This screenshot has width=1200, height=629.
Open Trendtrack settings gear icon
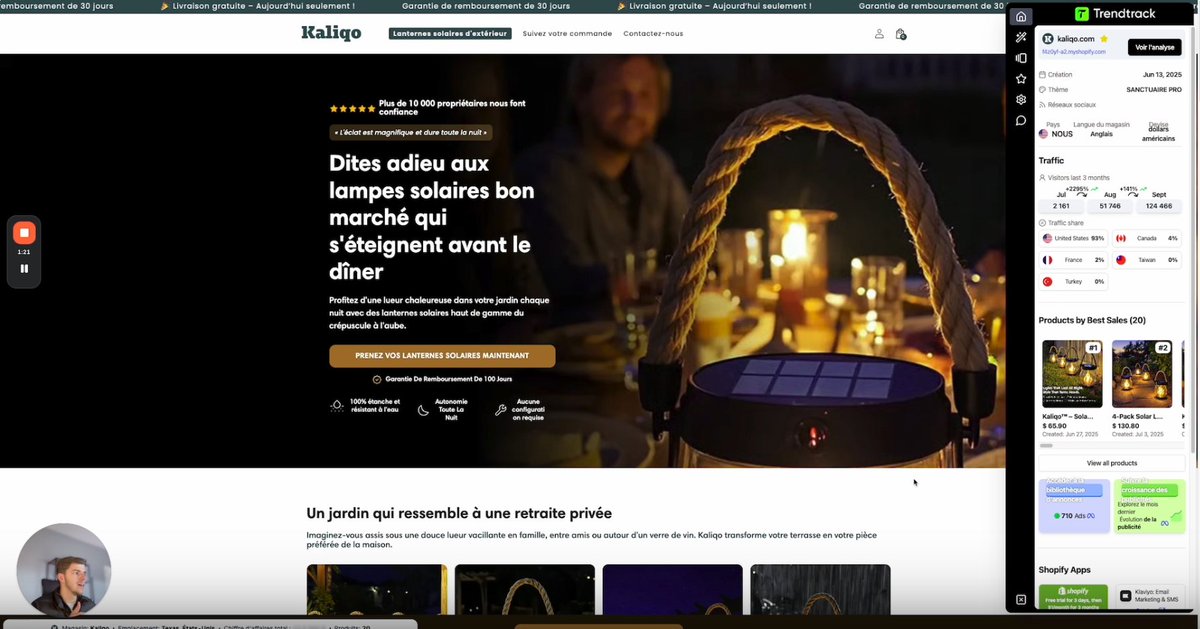point(1021,100)
